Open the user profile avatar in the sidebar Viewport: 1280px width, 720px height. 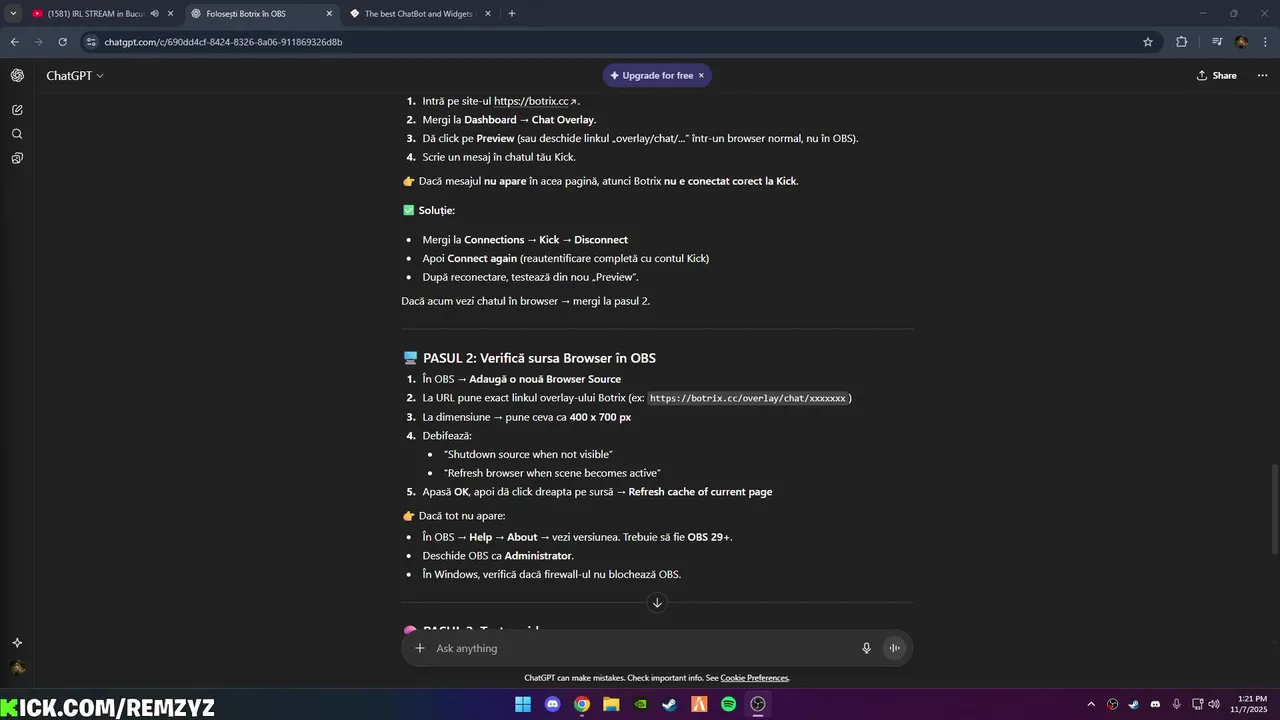[17, 668]
